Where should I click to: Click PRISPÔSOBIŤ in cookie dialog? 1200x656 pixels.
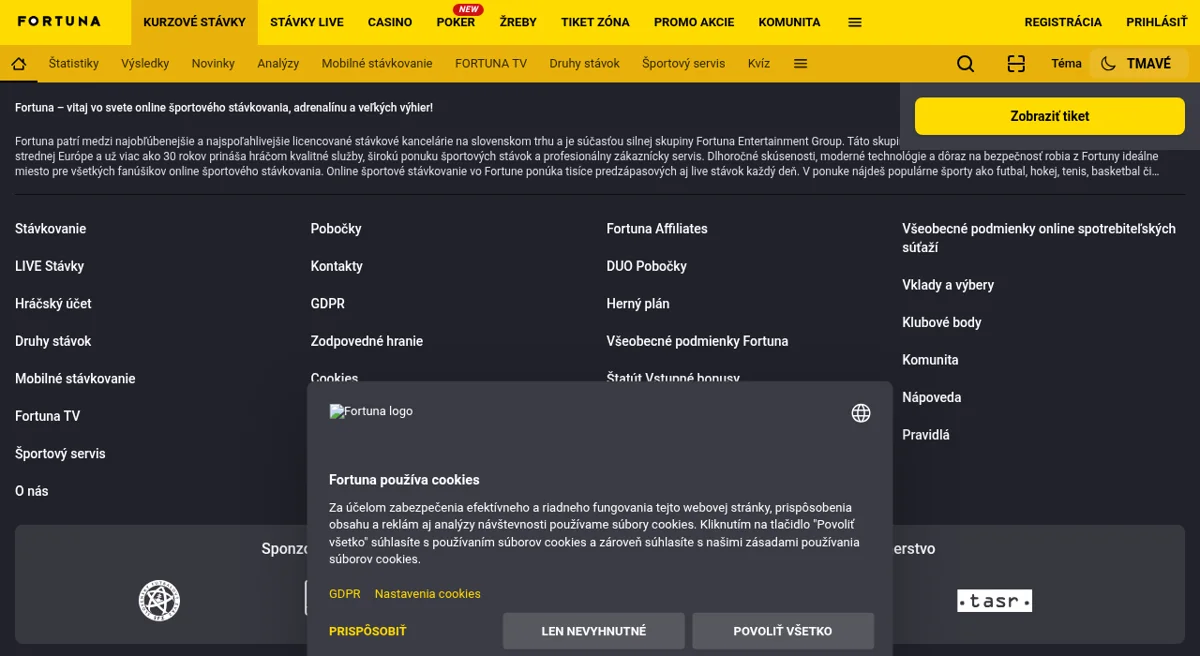(368, 631)
